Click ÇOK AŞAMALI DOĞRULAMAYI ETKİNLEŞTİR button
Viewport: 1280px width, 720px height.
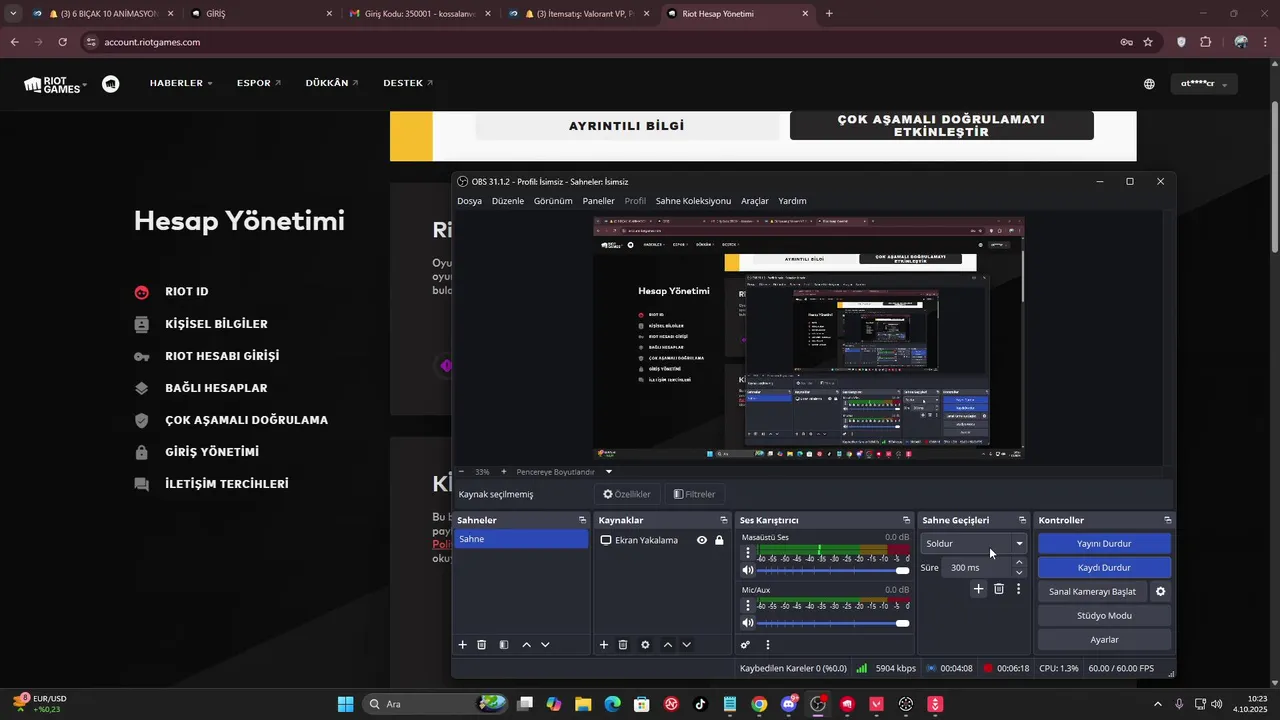(x=941, y=126)
